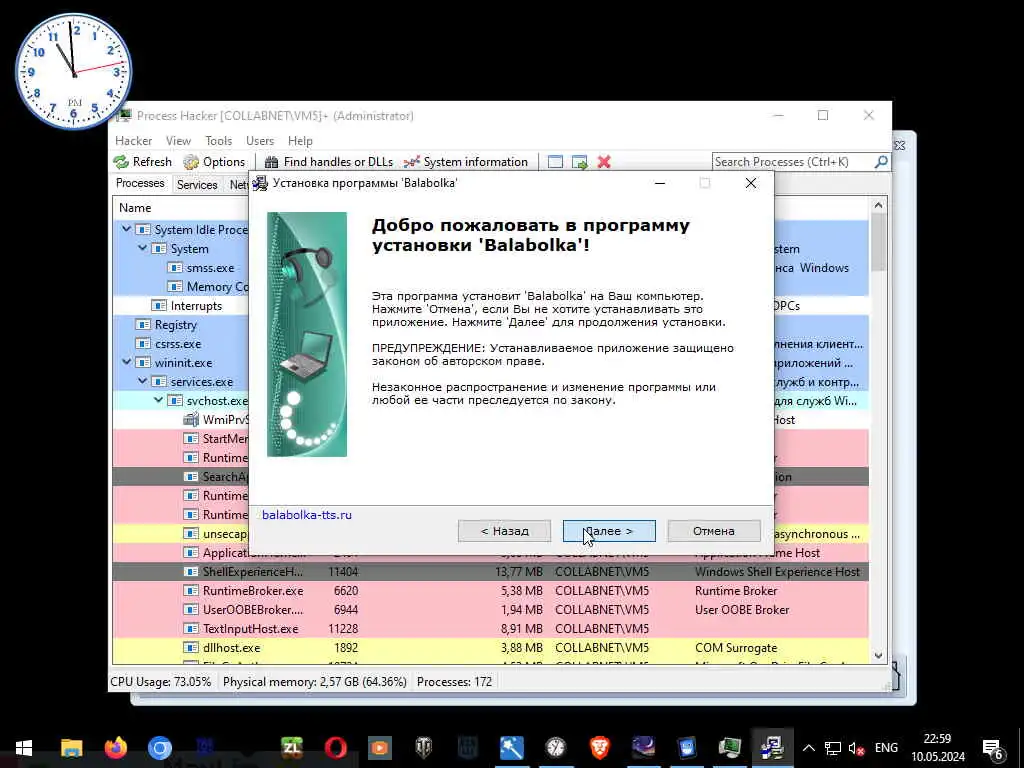1024x768 pixels.
Task: Click the 'User OOBE Broker' description text
Action: [742, 610]
